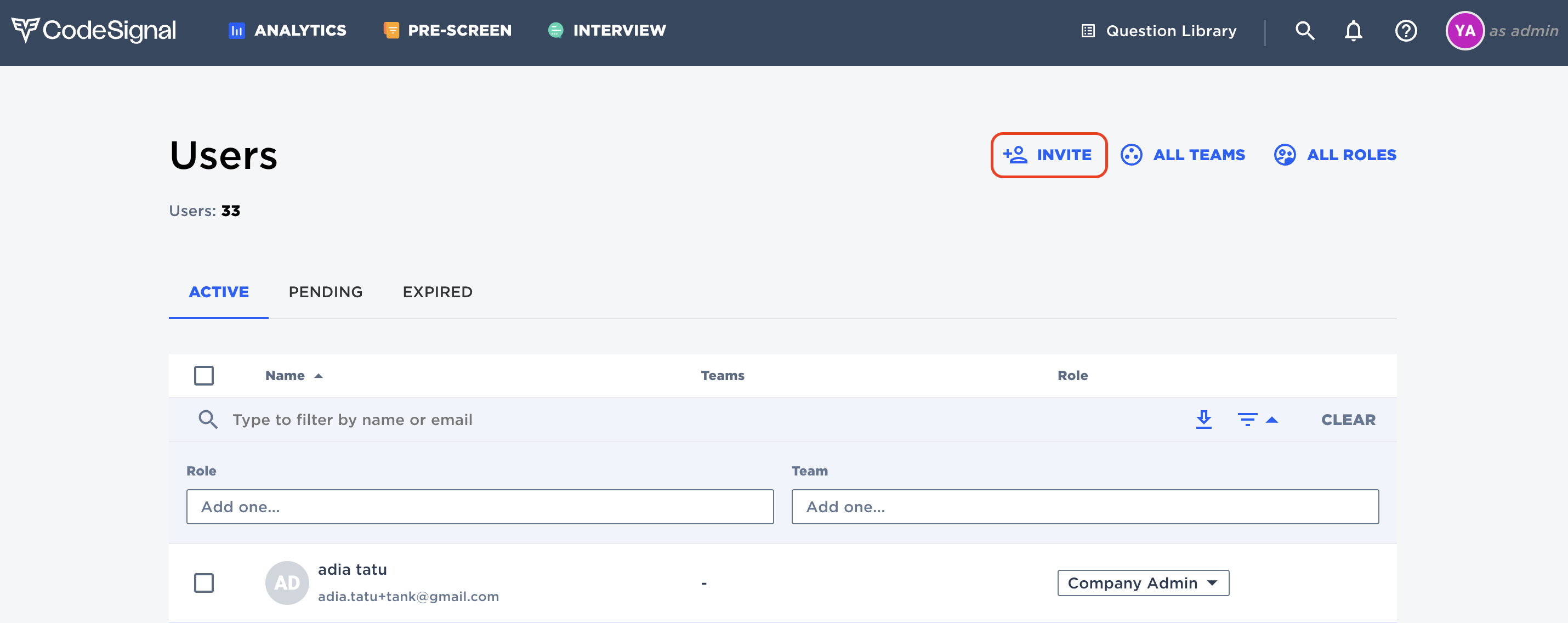Switch to the Expired tab
This screenshot has height=623, width=1568.
tap(436, 292)
